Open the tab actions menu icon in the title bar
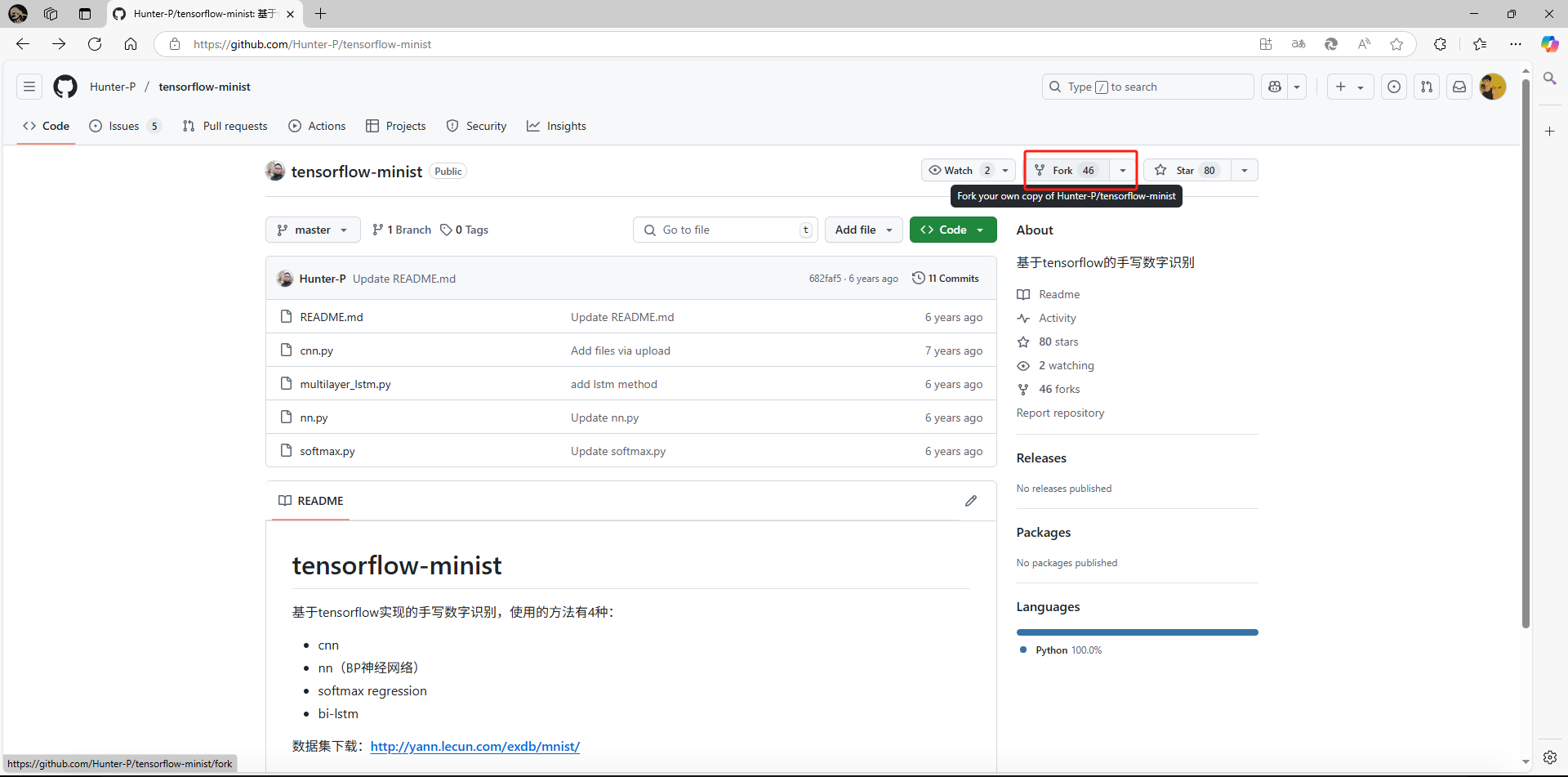Image resolution: width=1568 pixels, height=777 pixels. [x=85, y=14]
